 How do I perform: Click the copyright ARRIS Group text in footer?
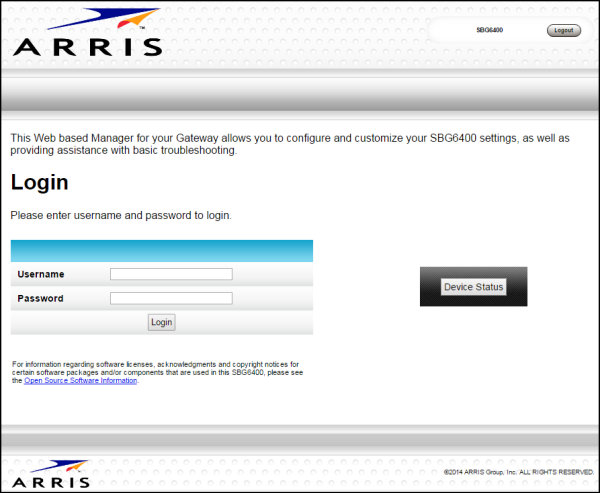point(518,471)
